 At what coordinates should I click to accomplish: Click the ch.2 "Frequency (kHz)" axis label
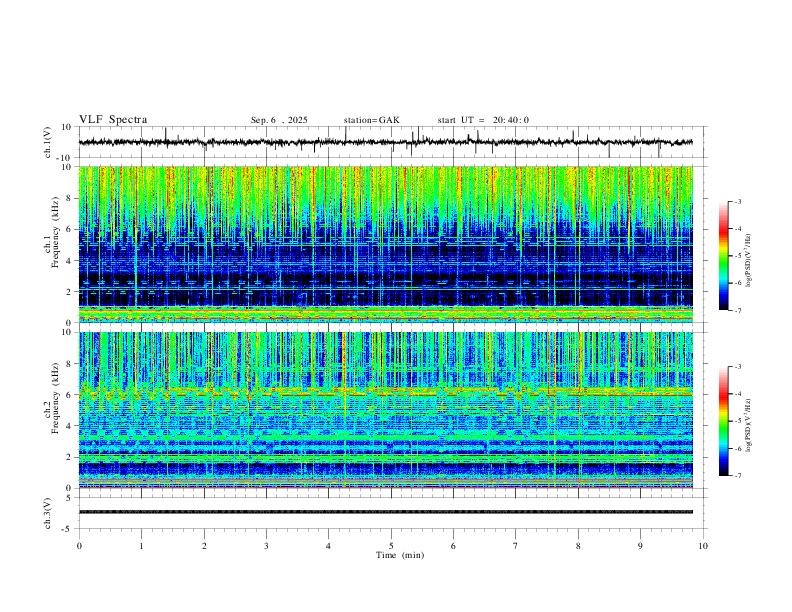click(55, 398)
